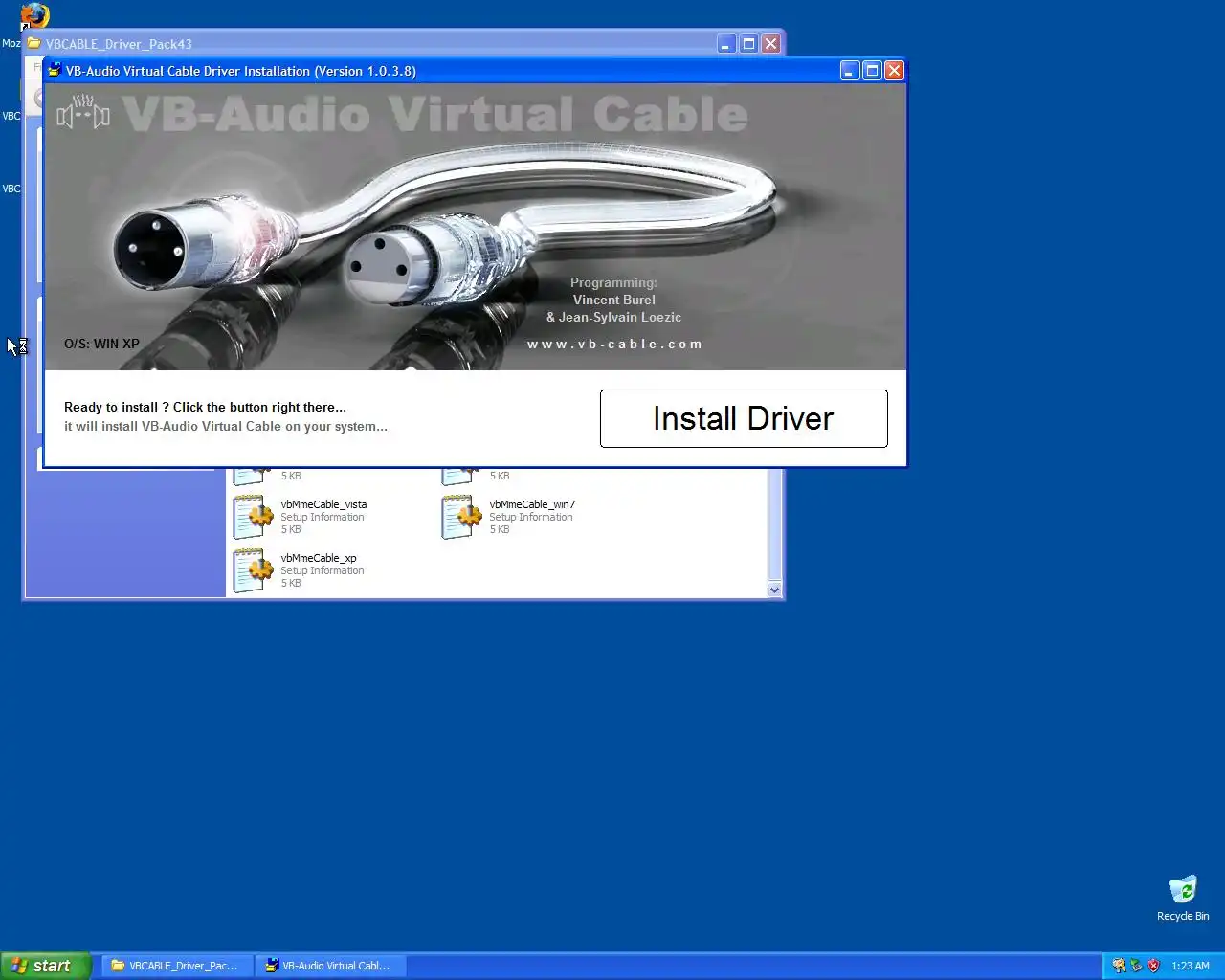Click the Mozilla Firefox desktop shortcut icon
The width and height of the screenshot is (1225, 980).
coord(34,15)
